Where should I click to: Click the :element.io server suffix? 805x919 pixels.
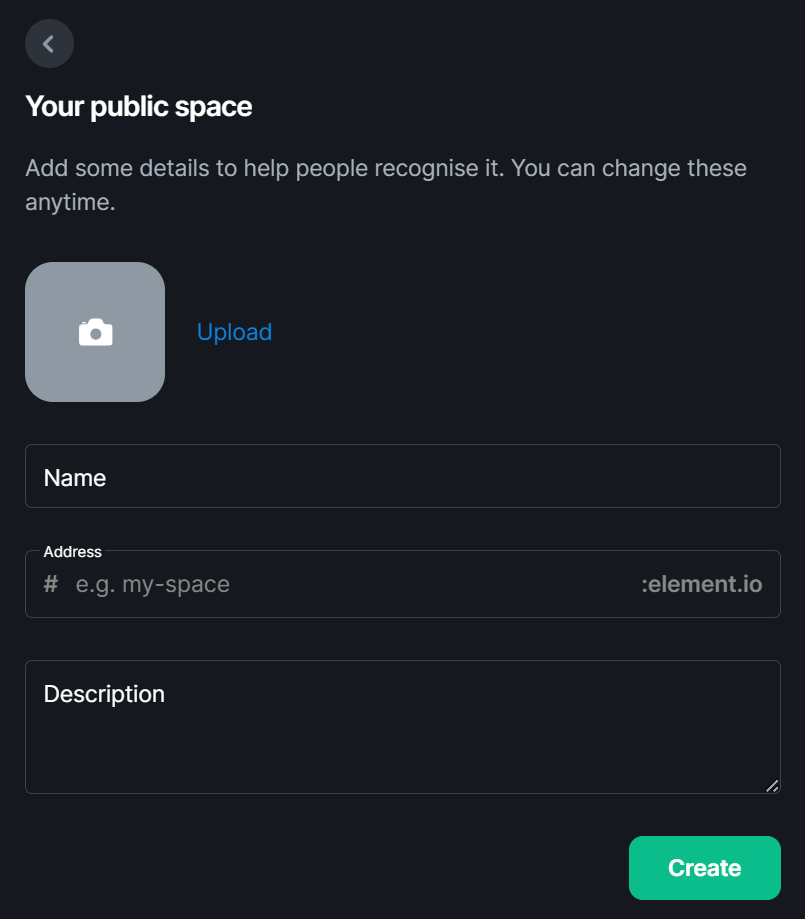coord(701,584)
